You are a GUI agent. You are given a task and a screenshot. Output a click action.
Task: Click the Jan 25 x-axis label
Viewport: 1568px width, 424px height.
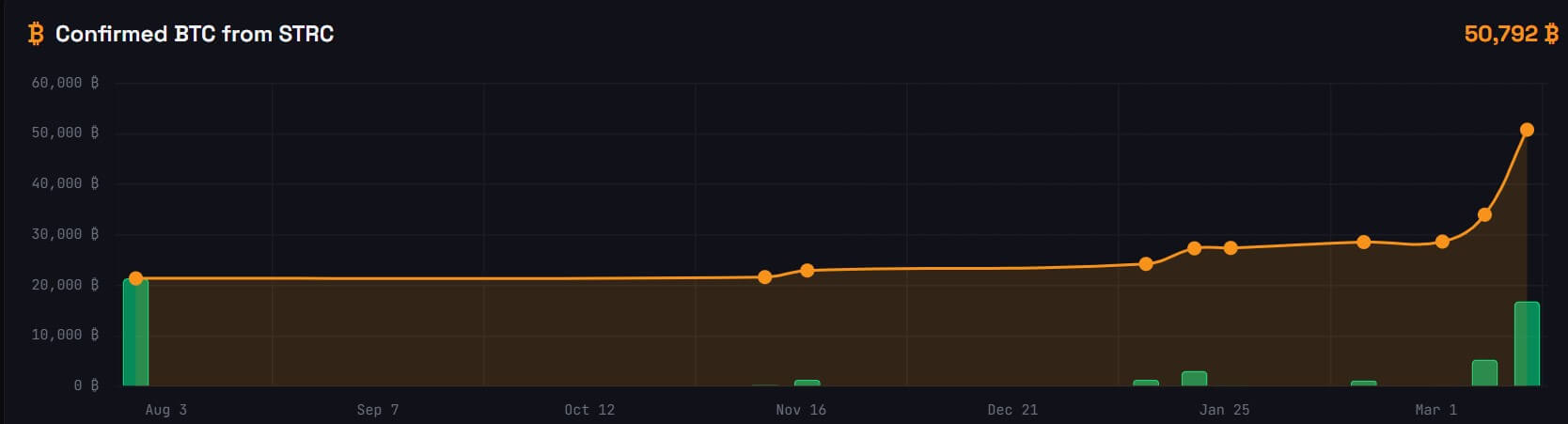1224,410
